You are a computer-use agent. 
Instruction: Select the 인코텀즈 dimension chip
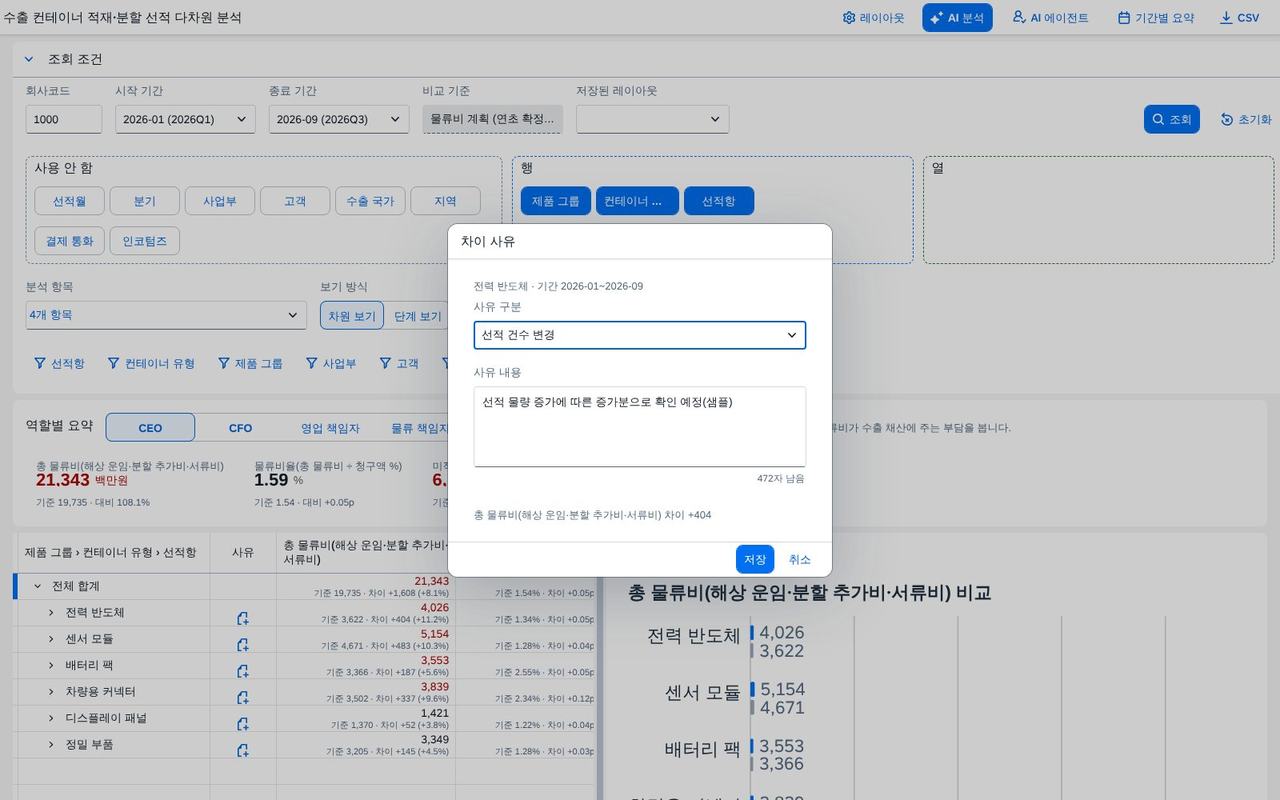[x=145, y=241]
